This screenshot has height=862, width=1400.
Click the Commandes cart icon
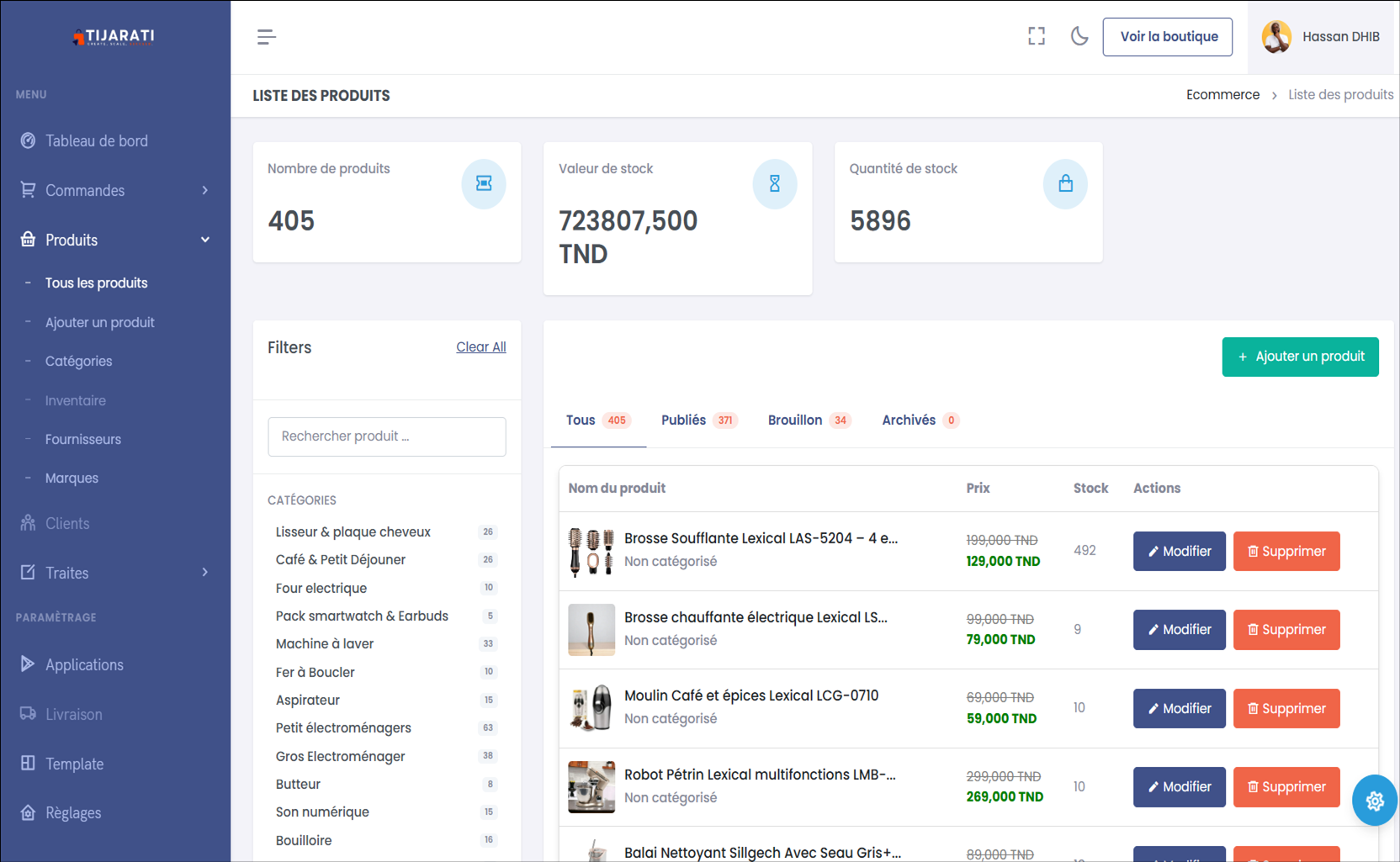click(x=28, y=190)
